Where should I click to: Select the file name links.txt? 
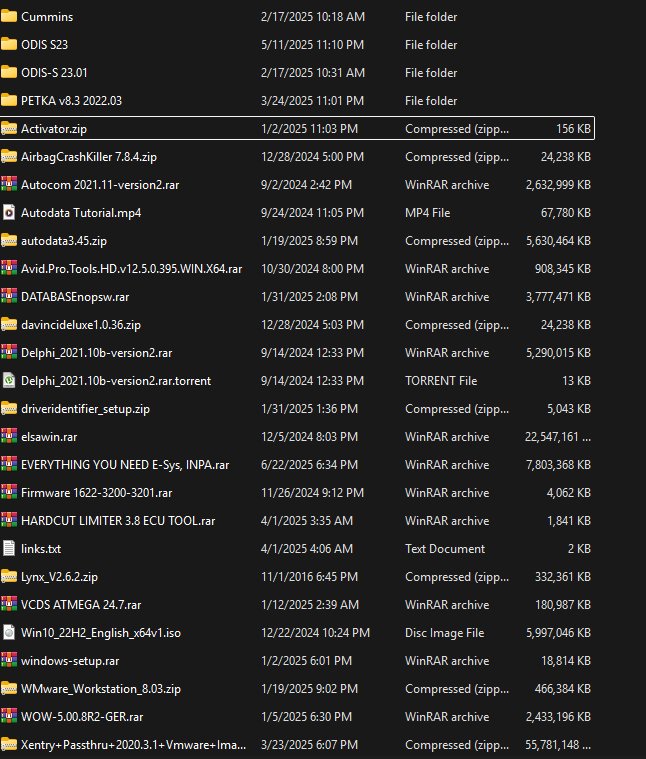41,548
